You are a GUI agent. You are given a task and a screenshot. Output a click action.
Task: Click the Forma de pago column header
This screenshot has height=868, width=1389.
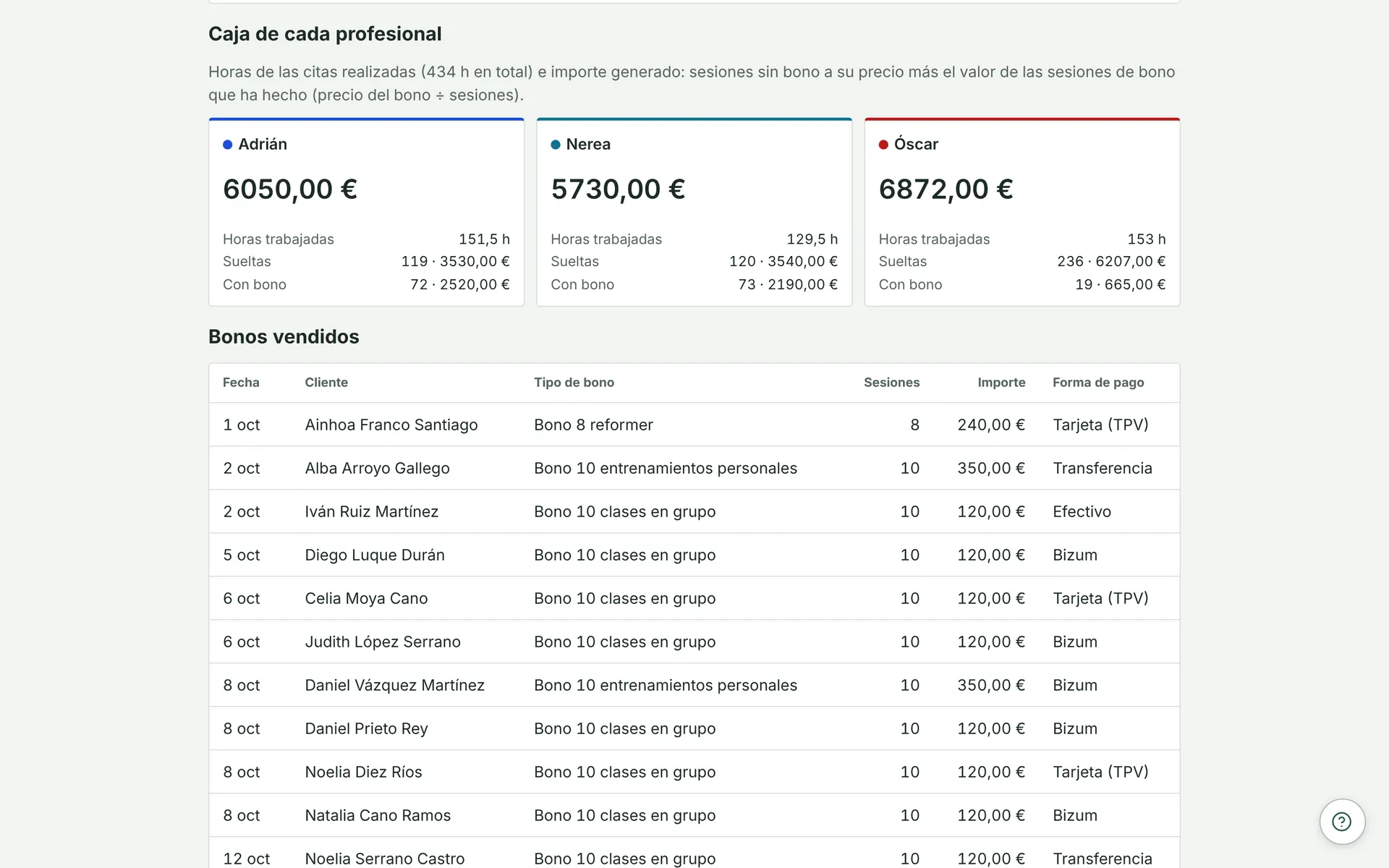pos(1098,383)
